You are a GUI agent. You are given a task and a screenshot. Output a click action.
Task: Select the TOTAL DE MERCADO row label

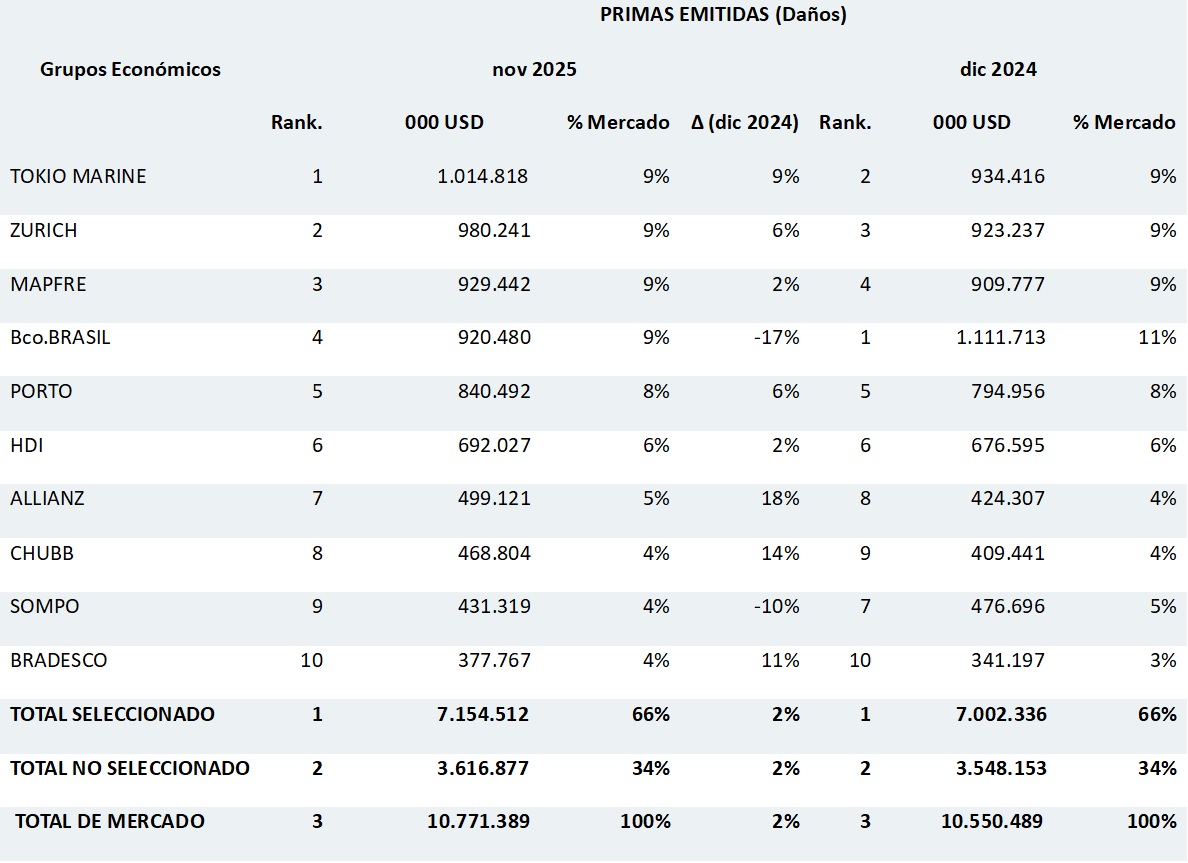pos(110,822)
